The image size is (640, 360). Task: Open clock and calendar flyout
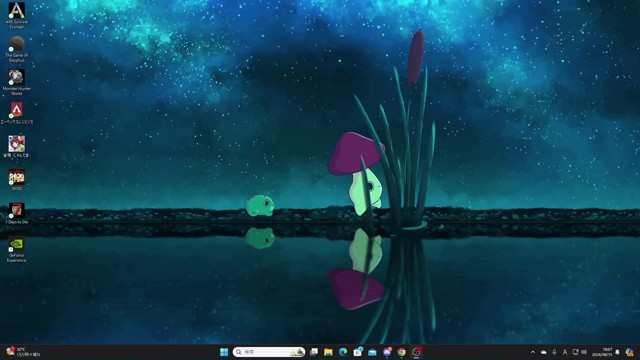click(x=602, y=352)
